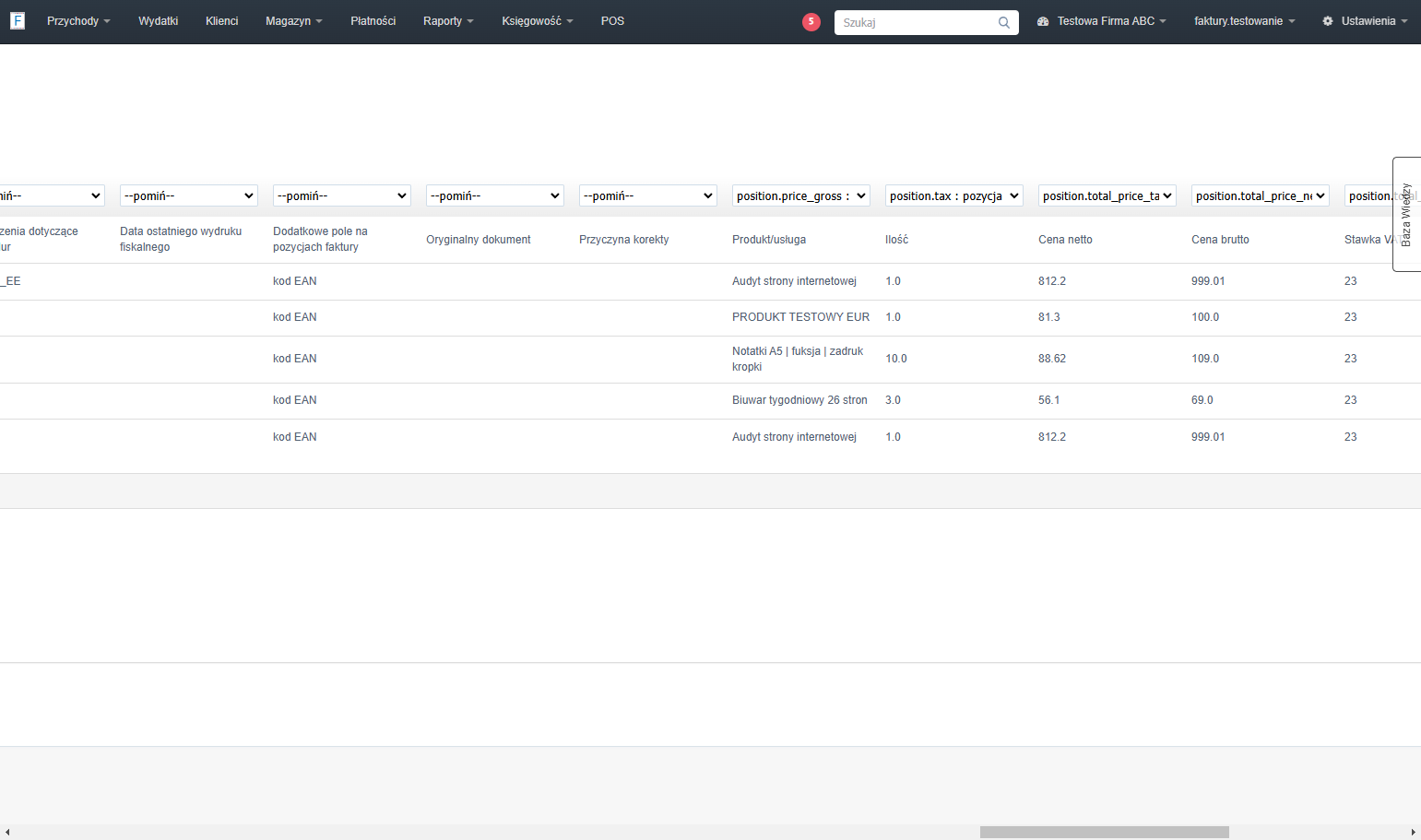Select the PRODUKT TESTOWY EUR cell
This screenshot has height=840, width=1421.
pos(800,317)
